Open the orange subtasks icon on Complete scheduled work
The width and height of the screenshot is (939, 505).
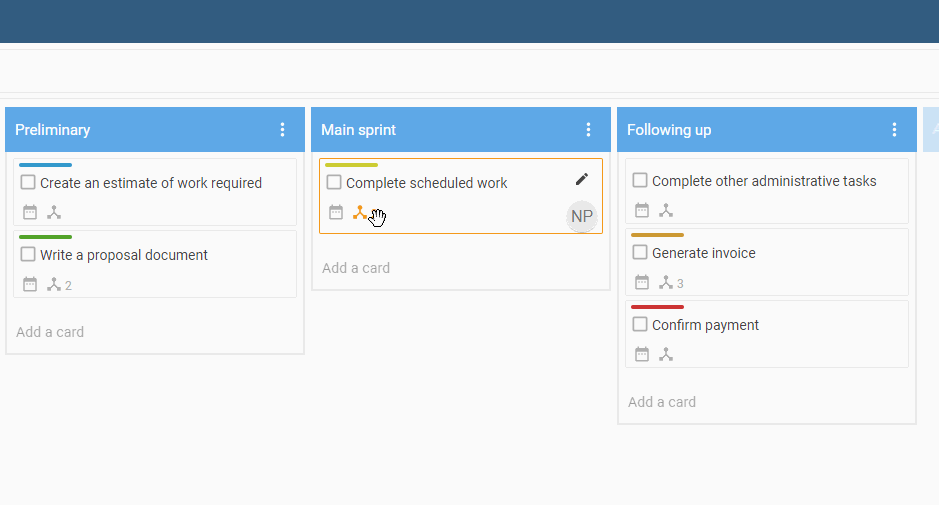(x=359, y=213)
